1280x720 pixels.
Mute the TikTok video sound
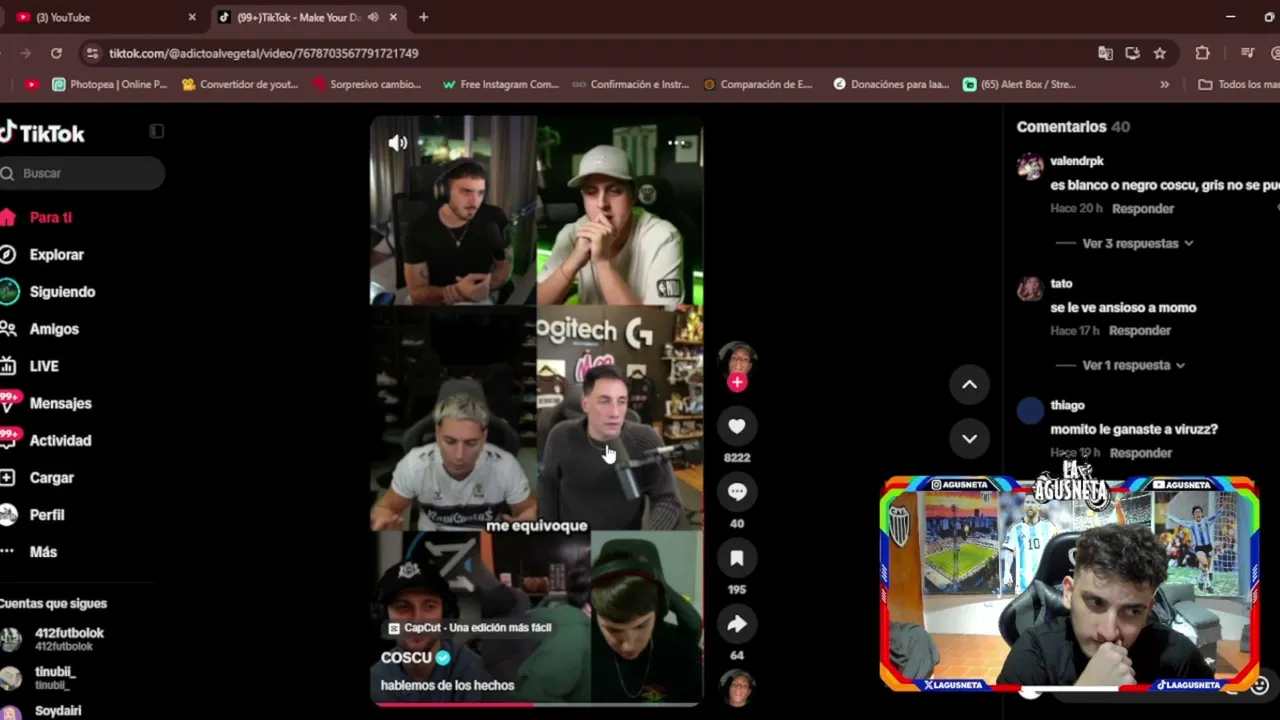pos(397,143)
